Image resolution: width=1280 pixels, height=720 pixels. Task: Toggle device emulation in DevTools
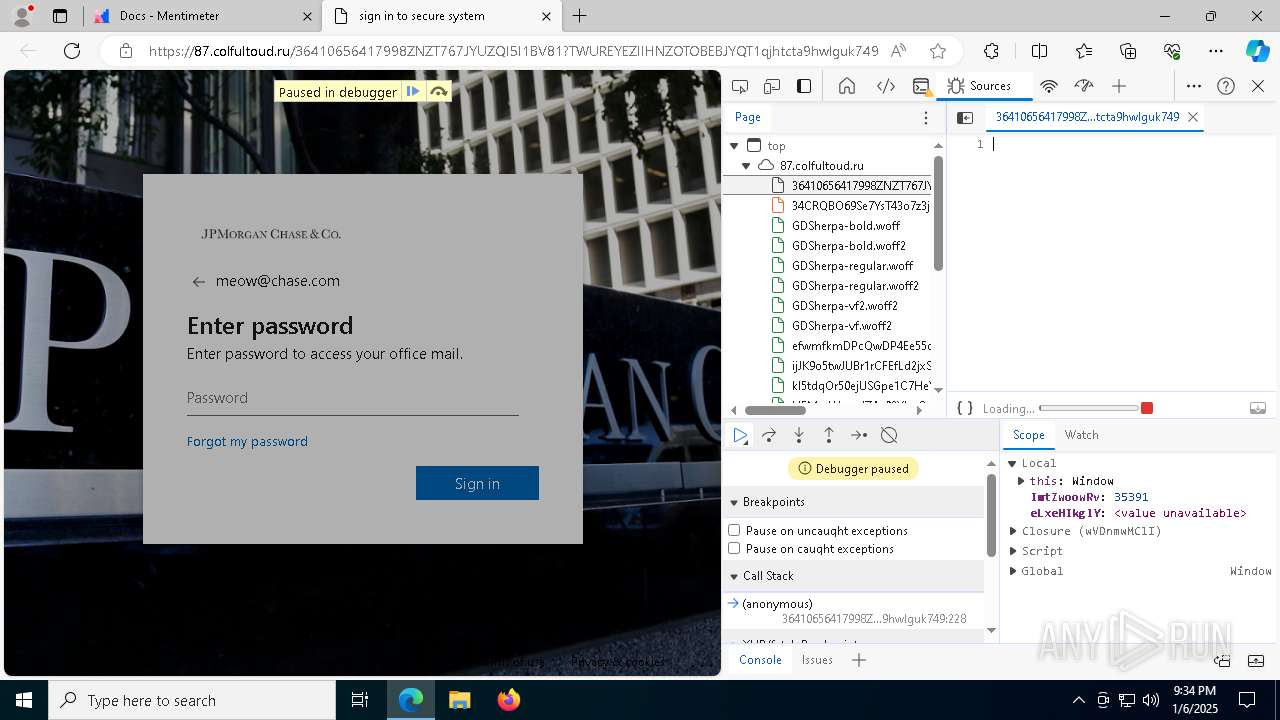[772, 86]
